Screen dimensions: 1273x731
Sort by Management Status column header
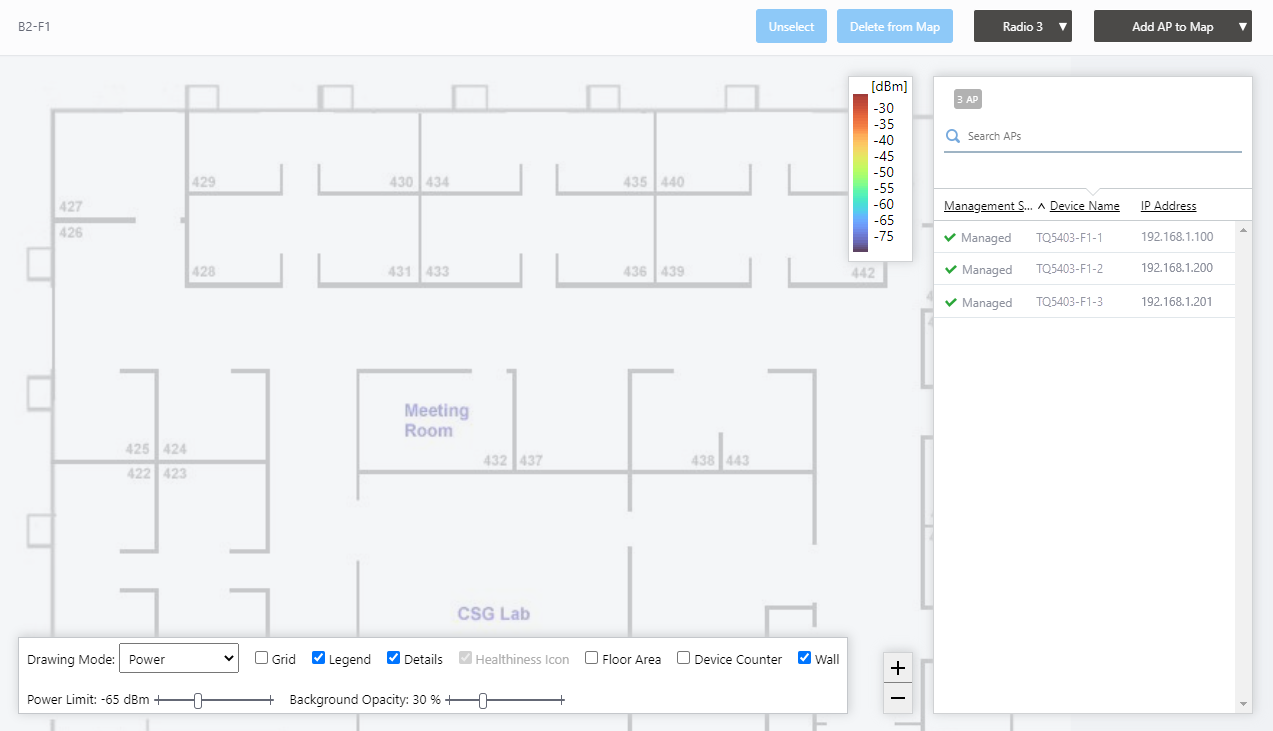point(988,206)
